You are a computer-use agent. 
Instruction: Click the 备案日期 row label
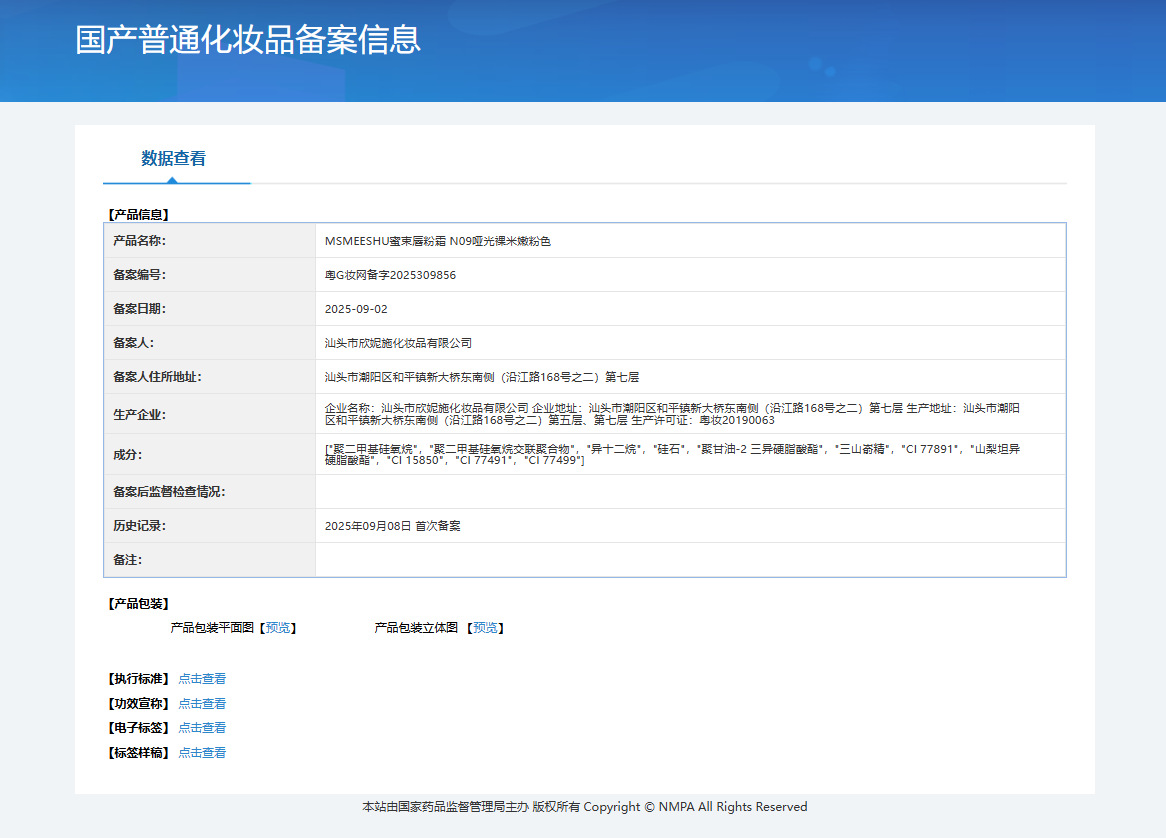pos(139,309)
